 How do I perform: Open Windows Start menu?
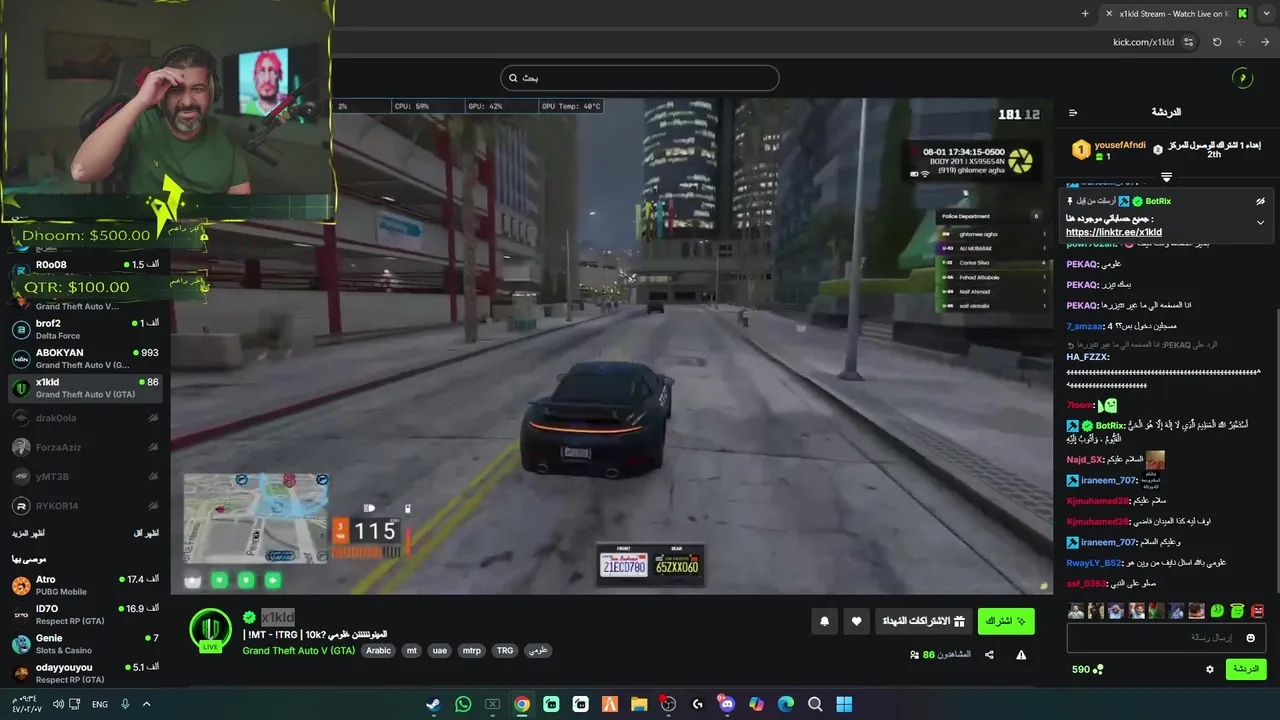click(x=844, y=704)
